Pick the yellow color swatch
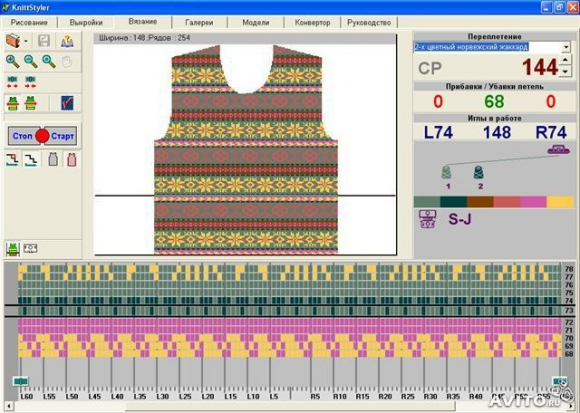 pyautogui.click(x=560, y=202)
